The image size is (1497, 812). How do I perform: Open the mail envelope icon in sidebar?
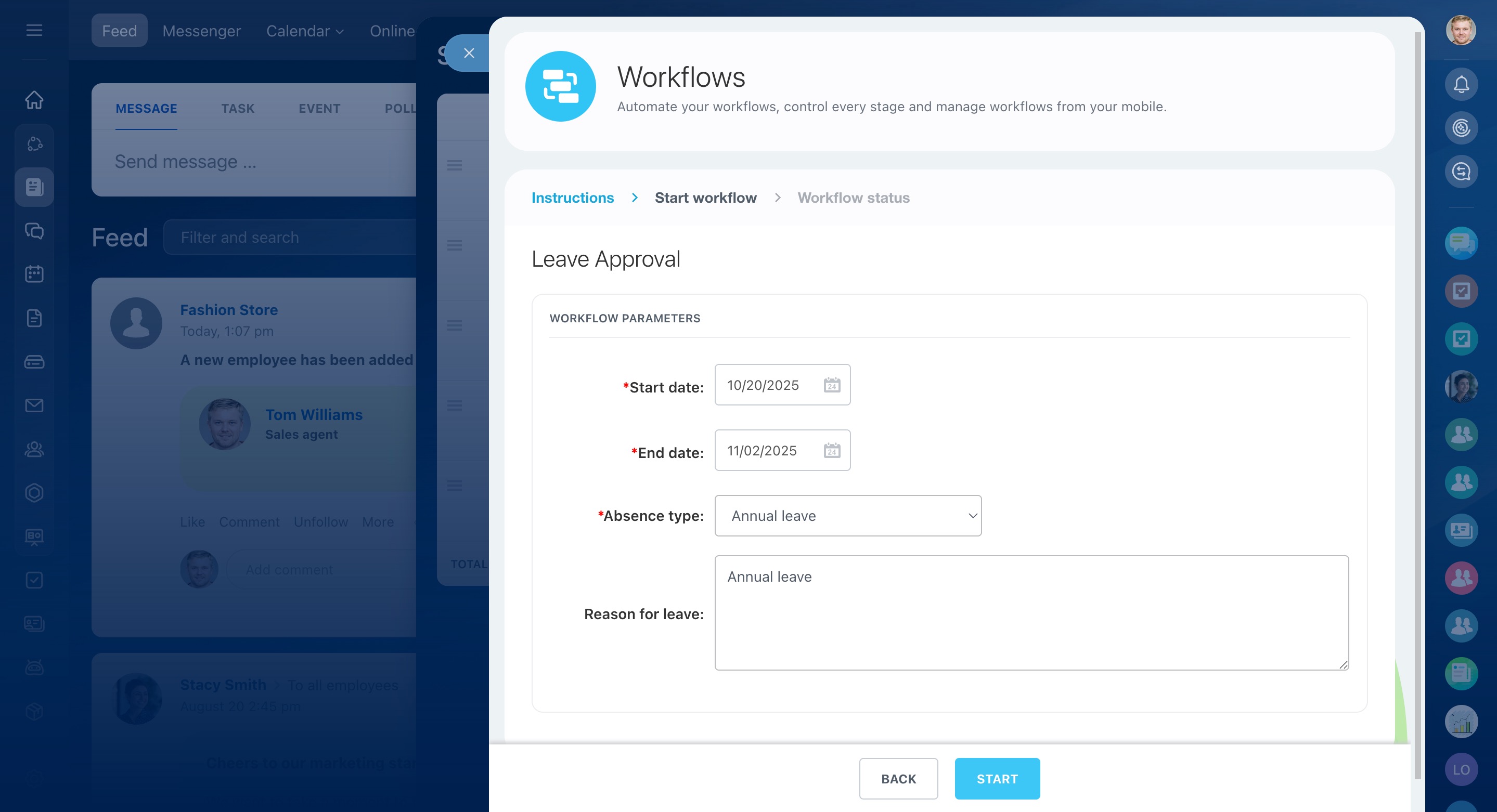(x=34, y=405)
